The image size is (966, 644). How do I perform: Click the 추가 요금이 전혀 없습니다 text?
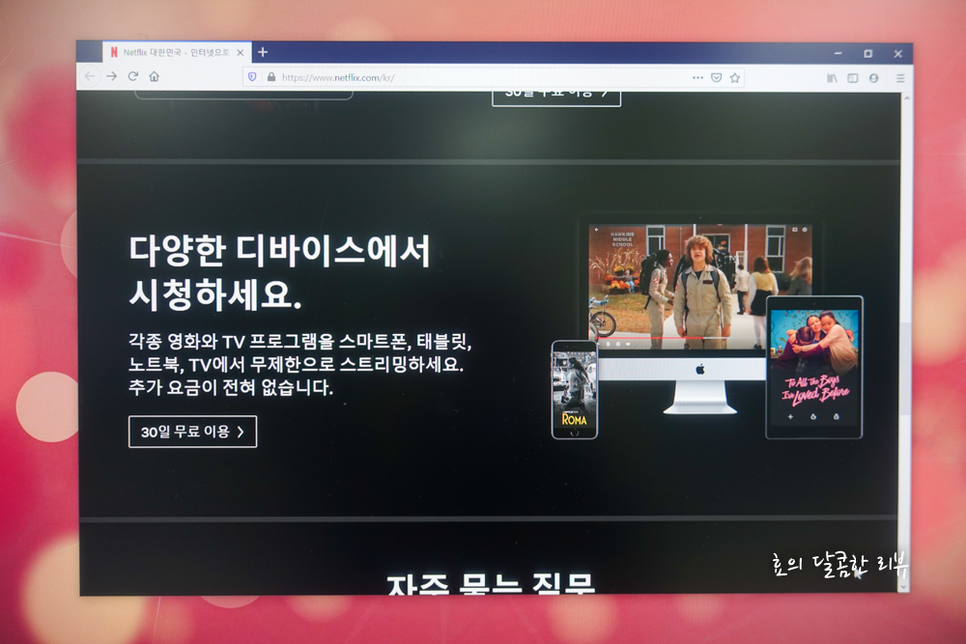point(230,388)
